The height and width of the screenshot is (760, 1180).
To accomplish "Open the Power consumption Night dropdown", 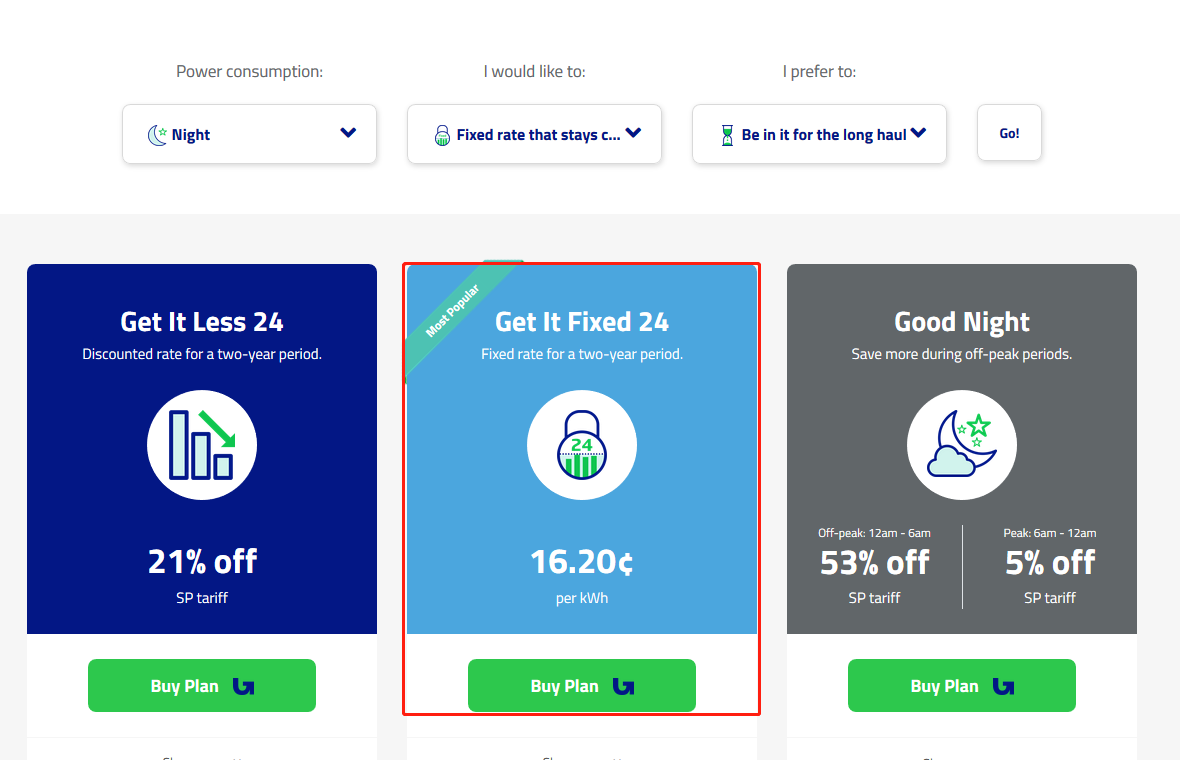I will click(249, 134).
